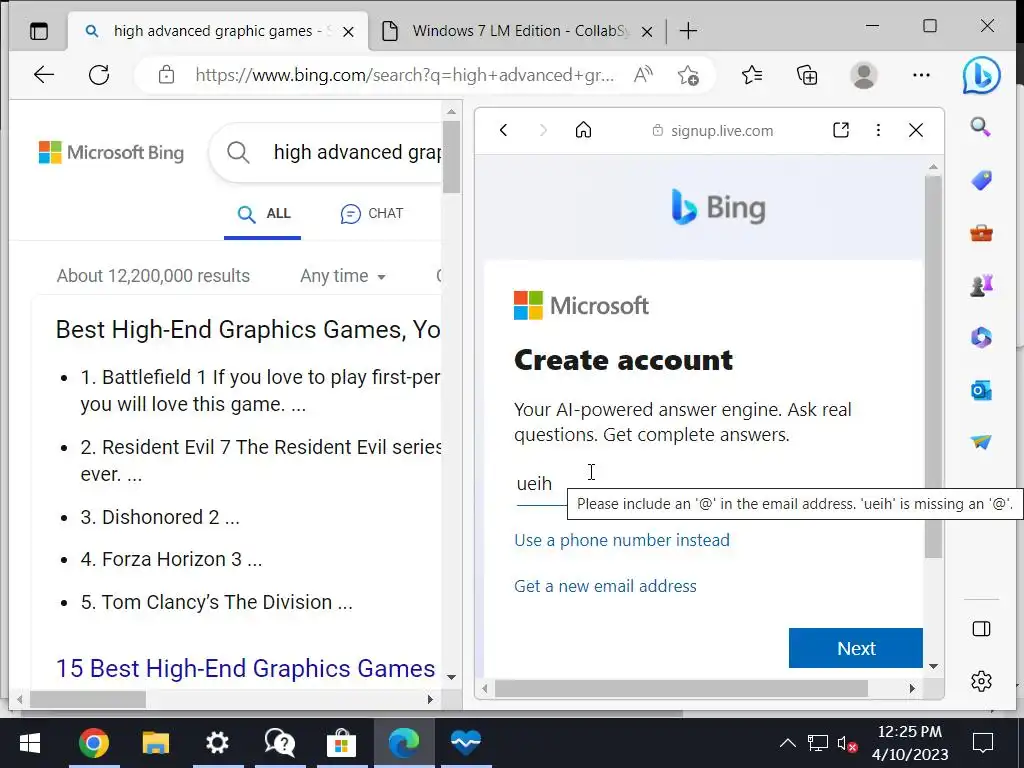The width and height of the screenshot is (1024, 768).
Task: Open sidebar Drop paper plane icon
Action: 981,442
